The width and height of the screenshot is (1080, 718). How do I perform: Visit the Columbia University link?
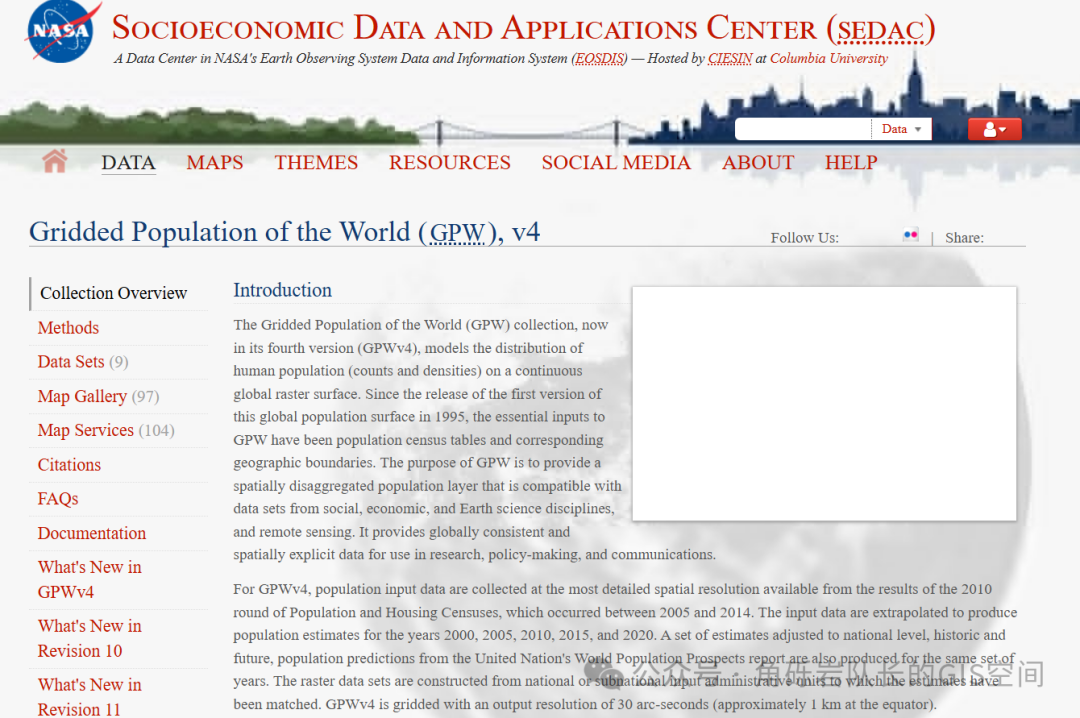click(x=829, y=59)
